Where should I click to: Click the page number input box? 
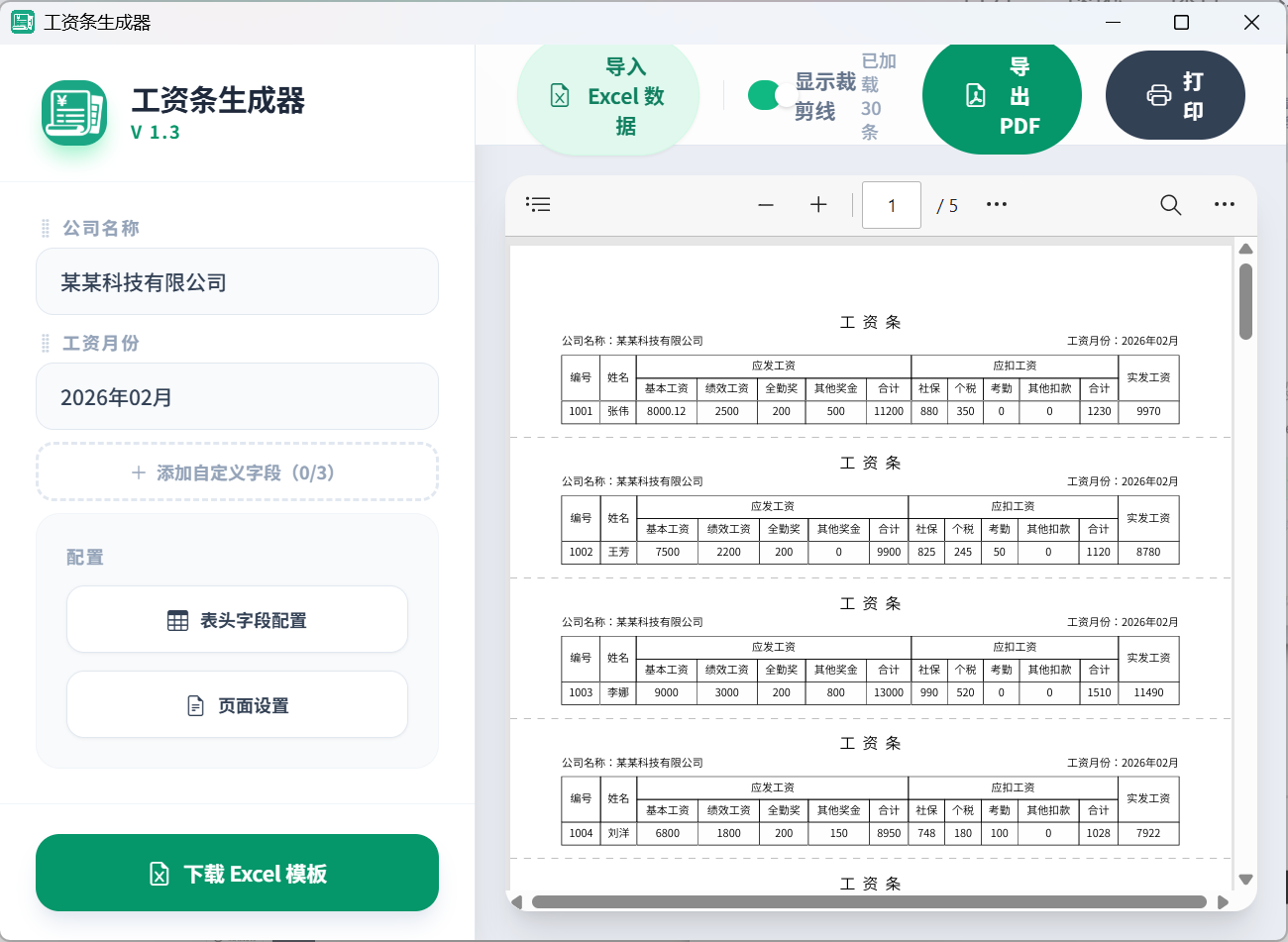(892, 205)
